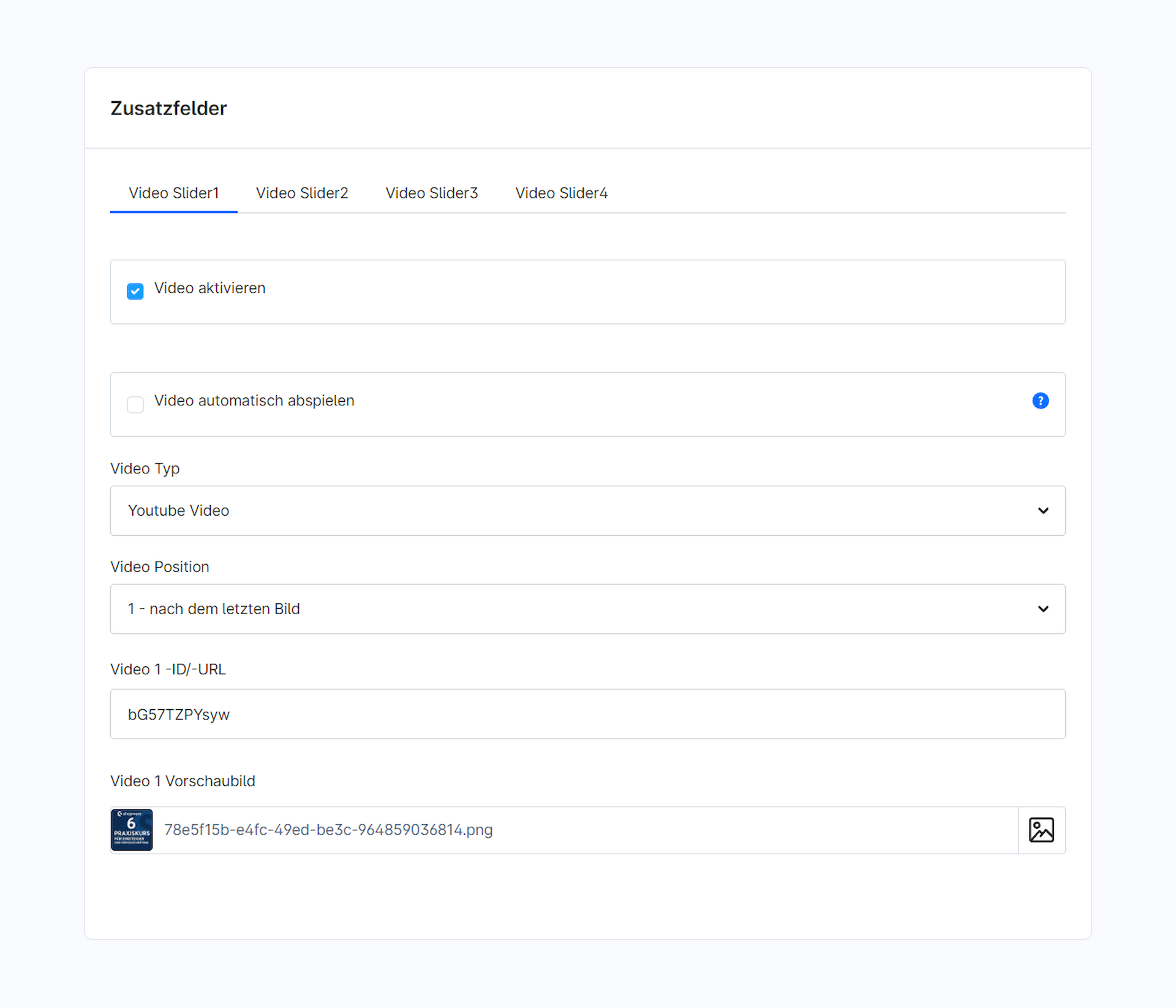Select the Video Slider1 tab
Image resolution: width=1176 pixels, height=1008 pixels.
point(173,193)
